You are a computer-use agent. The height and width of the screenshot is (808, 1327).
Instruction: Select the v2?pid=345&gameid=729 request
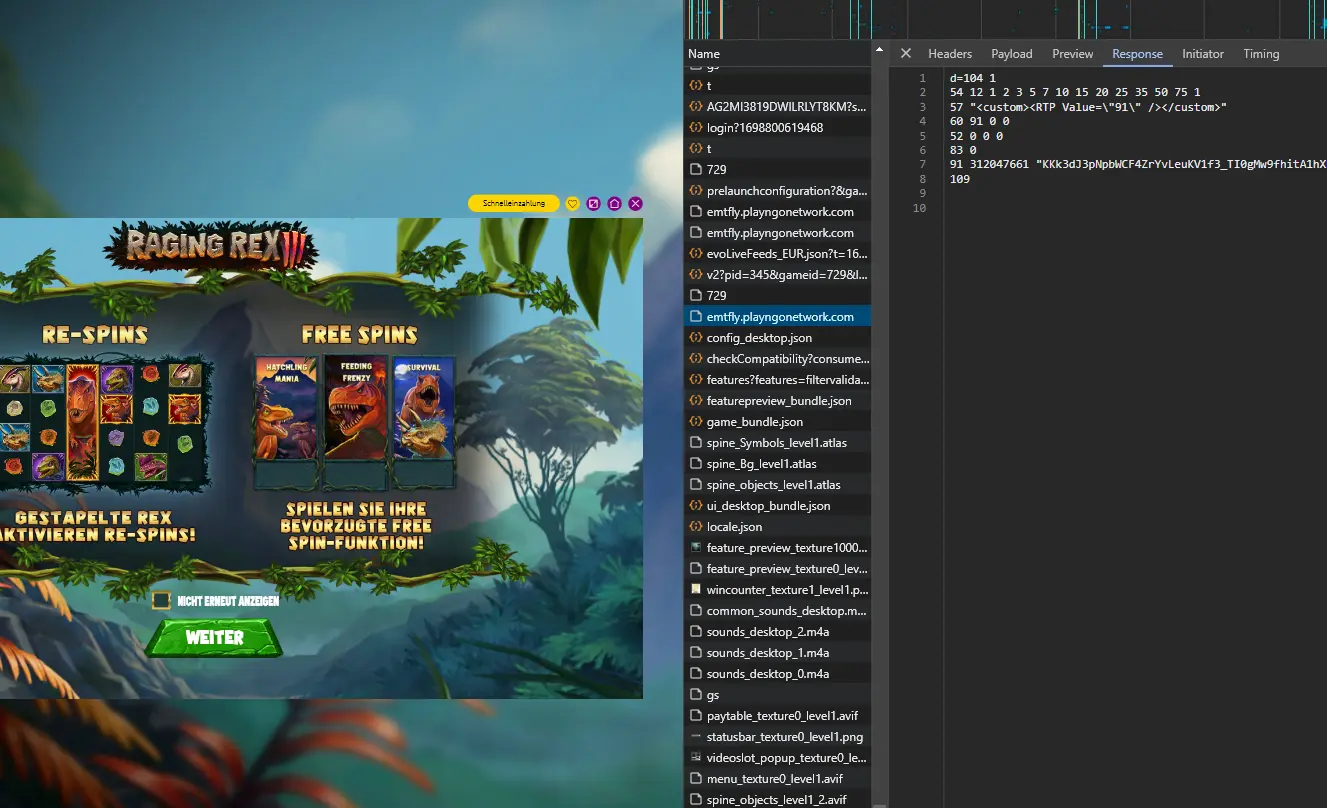click(778, 274)
